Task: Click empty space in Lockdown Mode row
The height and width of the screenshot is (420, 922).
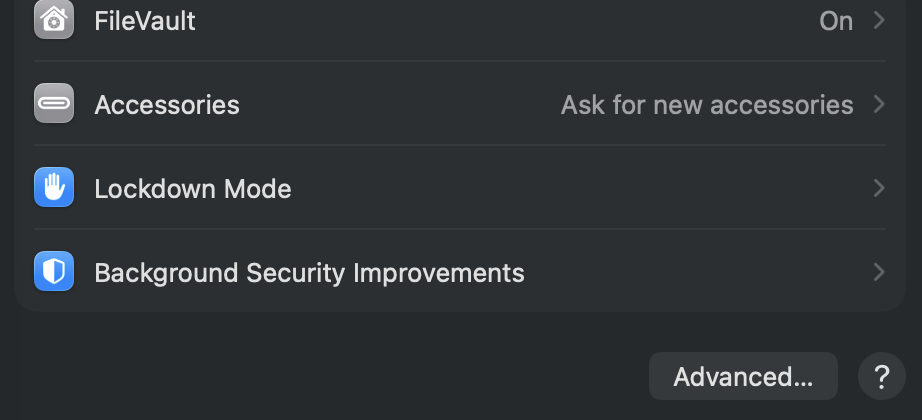Action: 580,188
